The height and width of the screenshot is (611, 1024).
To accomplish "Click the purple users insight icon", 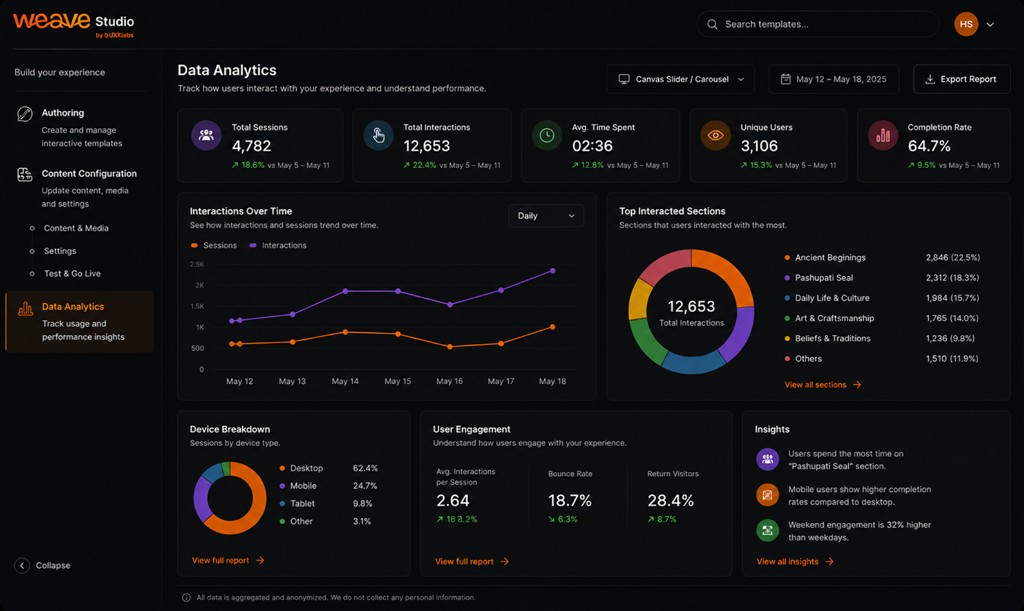I will (x=767, y=460).
